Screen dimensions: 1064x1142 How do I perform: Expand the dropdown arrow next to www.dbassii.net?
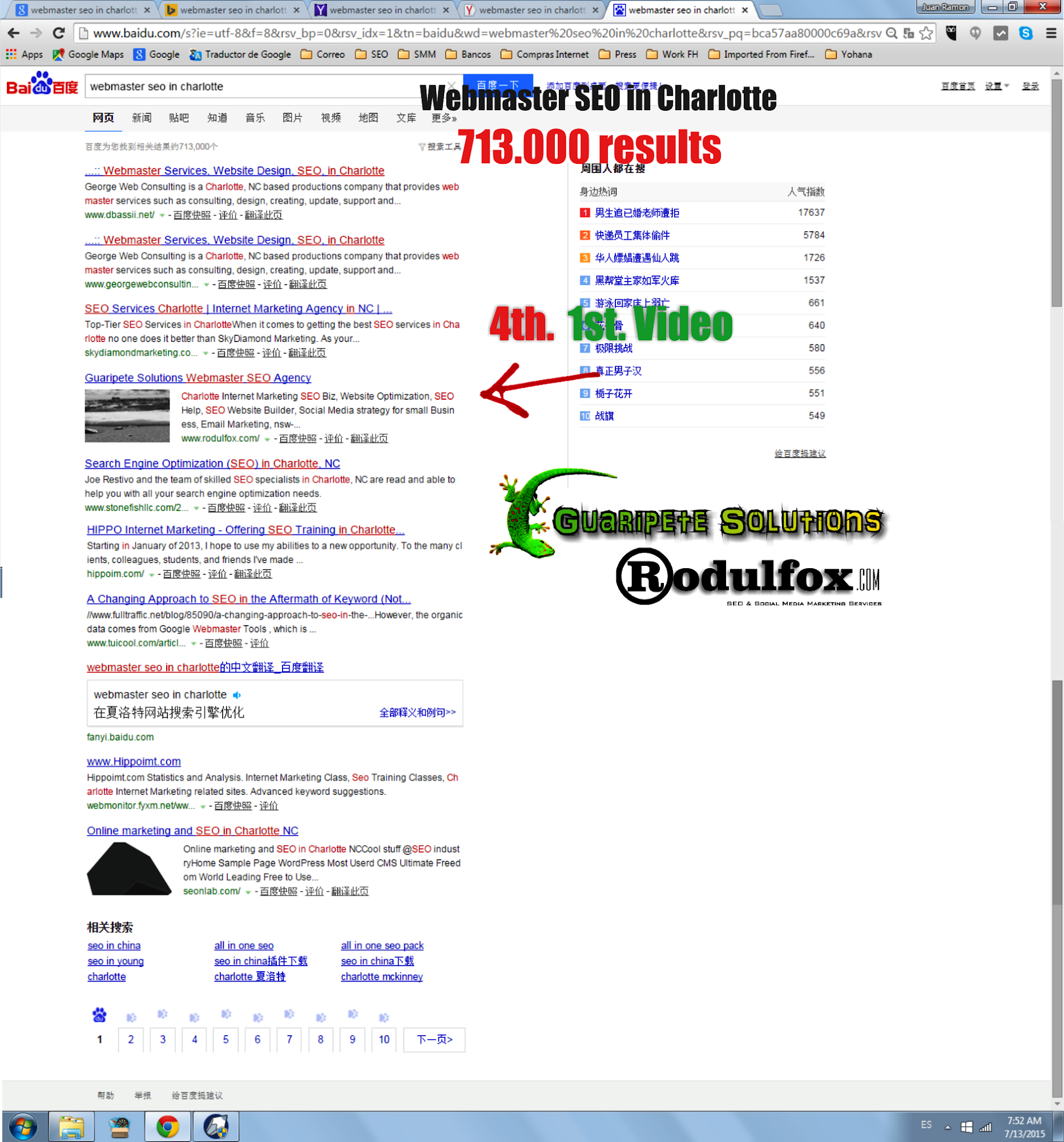point(162,215)
